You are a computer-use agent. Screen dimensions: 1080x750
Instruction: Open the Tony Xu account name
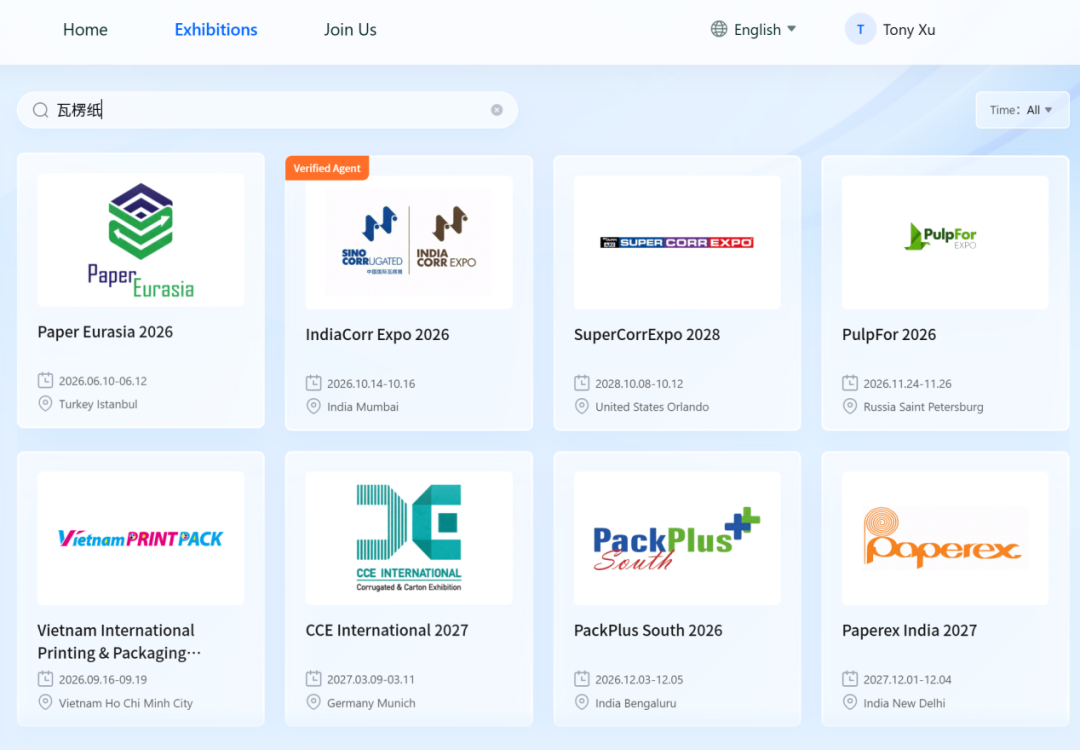(x=908, y=30)
